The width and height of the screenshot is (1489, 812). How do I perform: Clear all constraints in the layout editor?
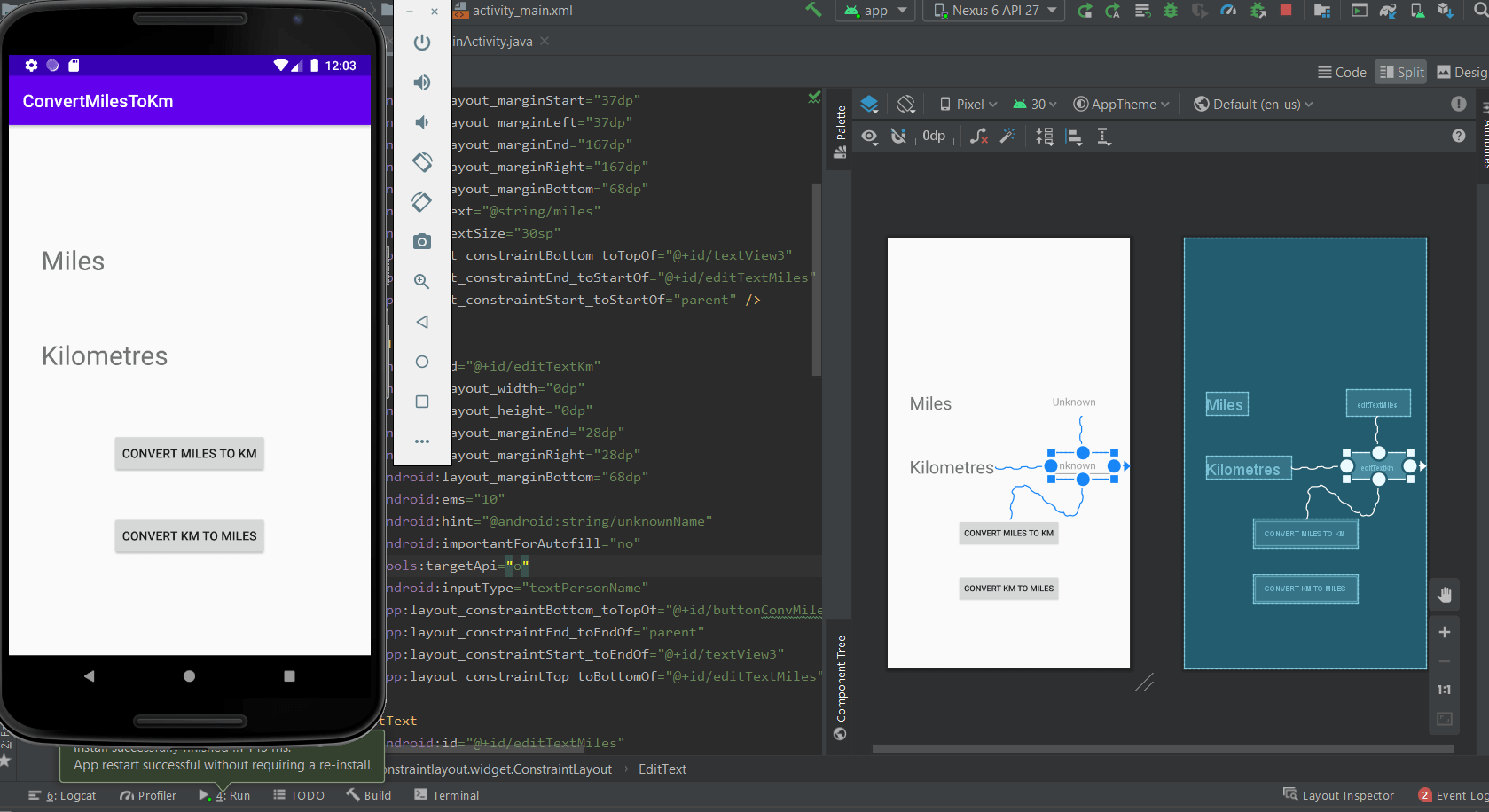pos(979,137)
